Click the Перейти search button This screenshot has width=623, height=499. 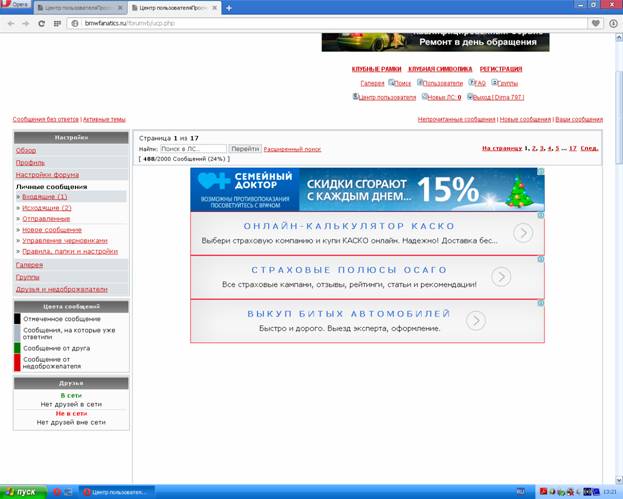pos(245,149)
